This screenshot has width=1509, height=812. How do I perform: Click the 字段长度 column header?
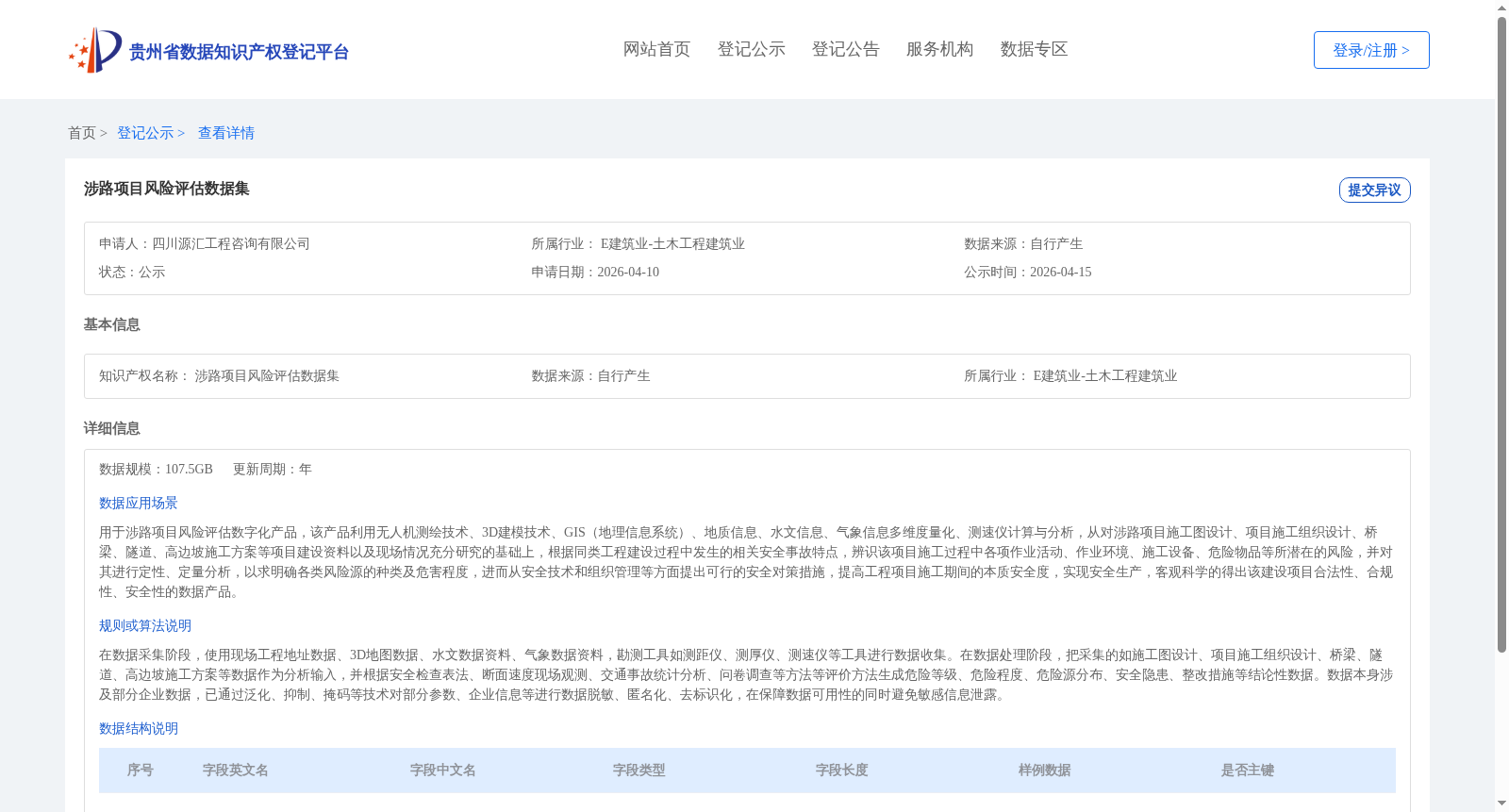(x=842, y=770)
